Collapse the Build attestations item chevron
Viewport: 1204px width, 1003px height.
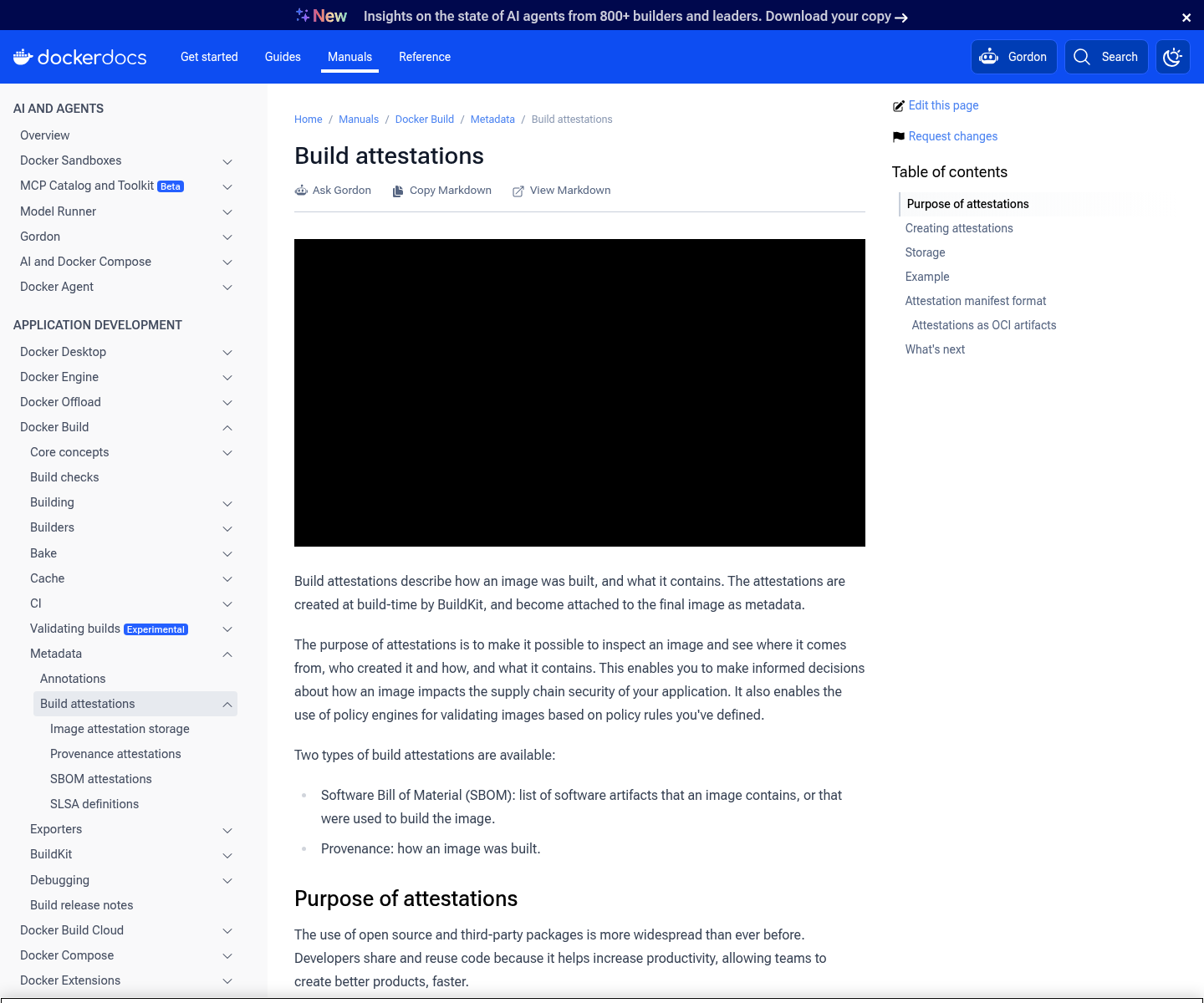pos(227,705)
